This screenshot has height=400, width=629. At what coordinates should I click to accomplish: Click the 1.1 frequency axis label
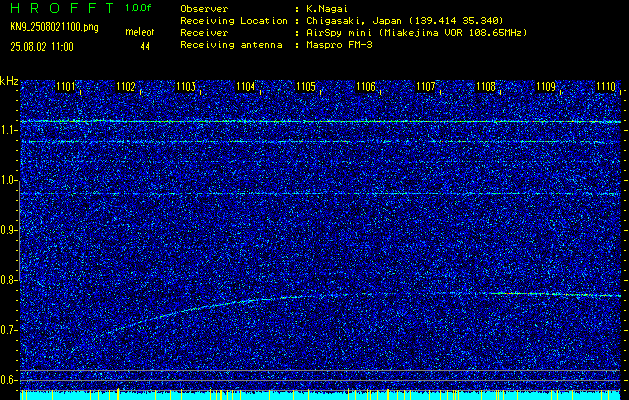pos(7,130)
